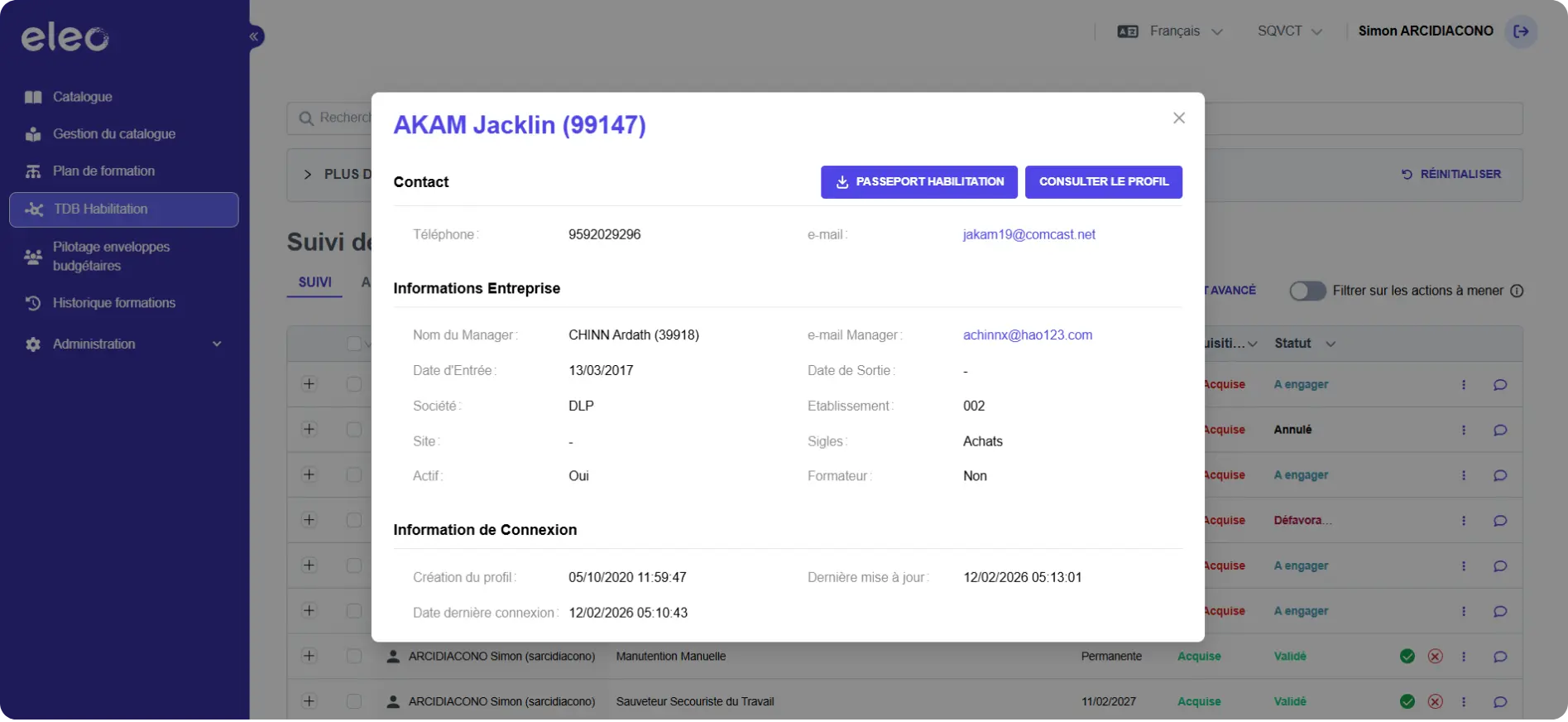Click the language translate icon
The image size is (1568, 722).
1128,31
